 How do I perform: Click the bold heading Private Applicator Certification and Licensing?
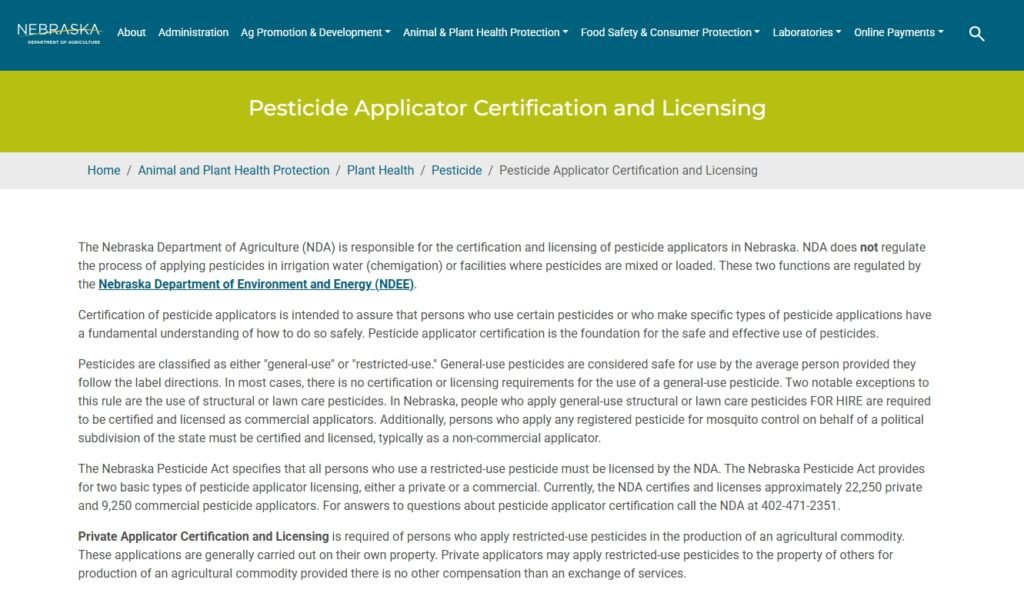[x=203, y=536]
